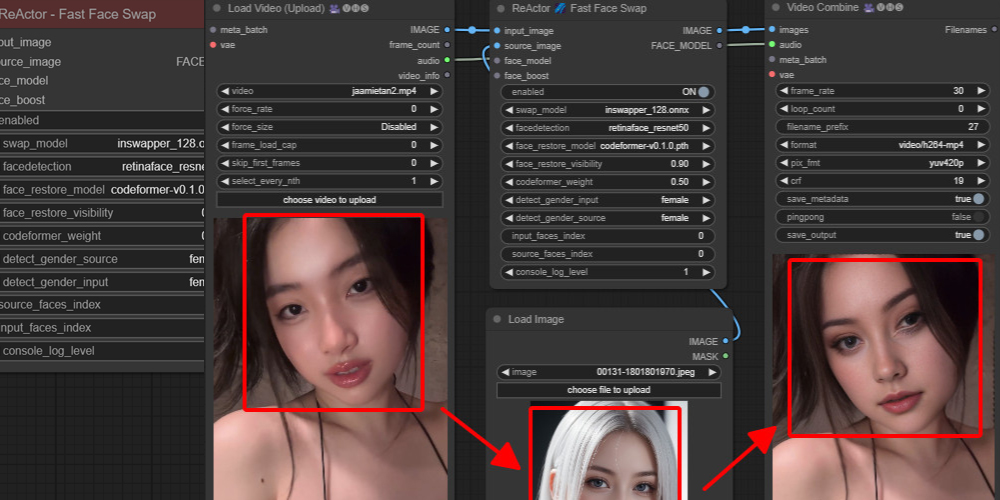Decrease frame_load_cap with its left arrow

click(225, 145)
